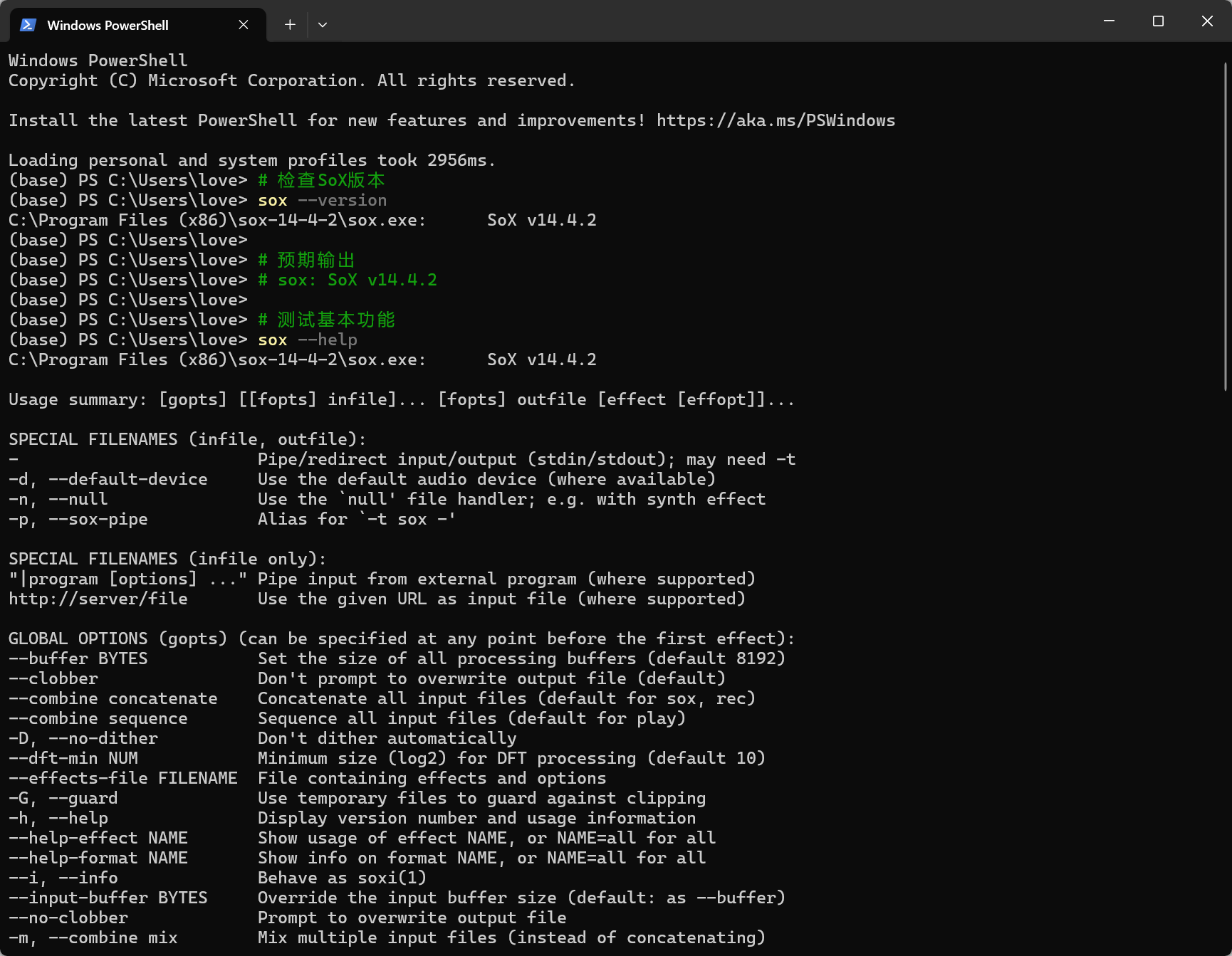Click the '# 检查SoX版本' comment
The height and width of the screenshot is (956, 1232).
click(x=321, y=180)
